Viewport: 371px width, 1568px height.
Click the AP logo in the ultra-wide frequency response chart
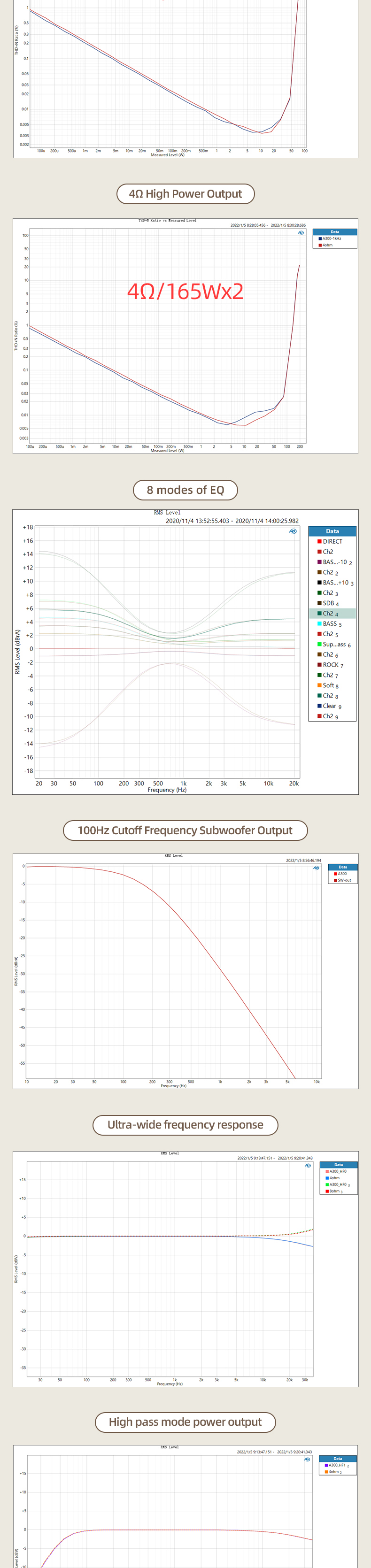pyautogui.click(x=308, y=1165)
